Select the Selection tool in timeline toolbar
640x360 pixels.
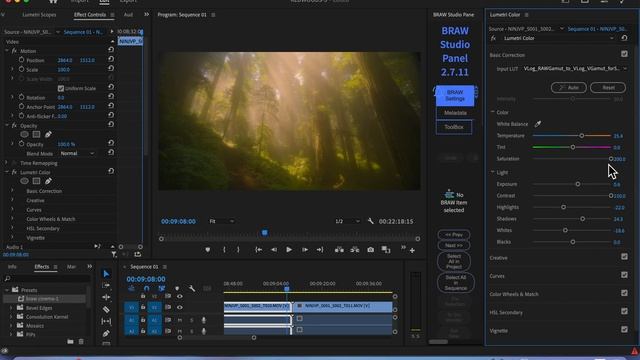click(106, 274)
